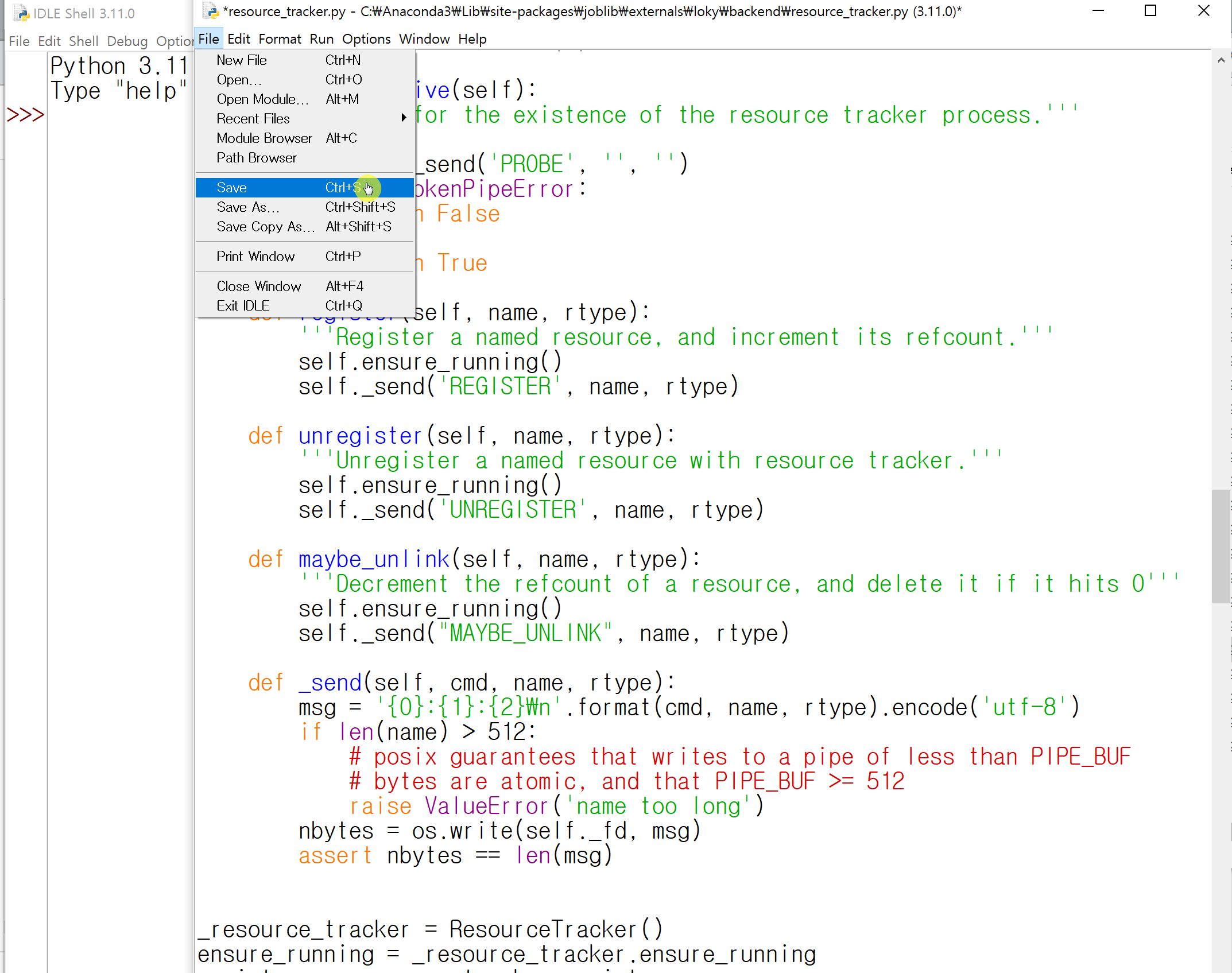
Task: Launch Path Browser menu entry
Action: coord(257,158)
